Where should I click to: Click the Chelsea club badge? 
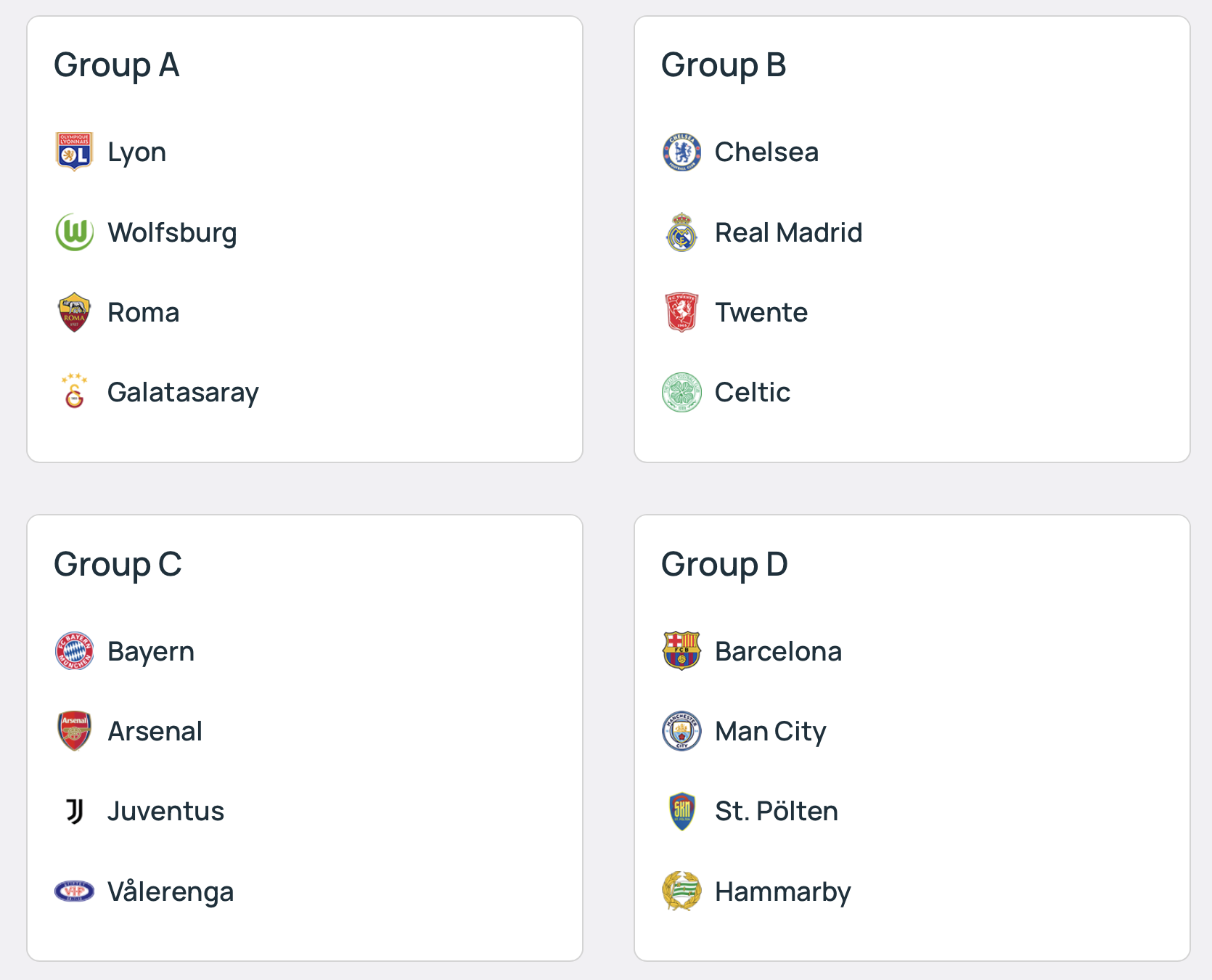[x=681, y=152]
